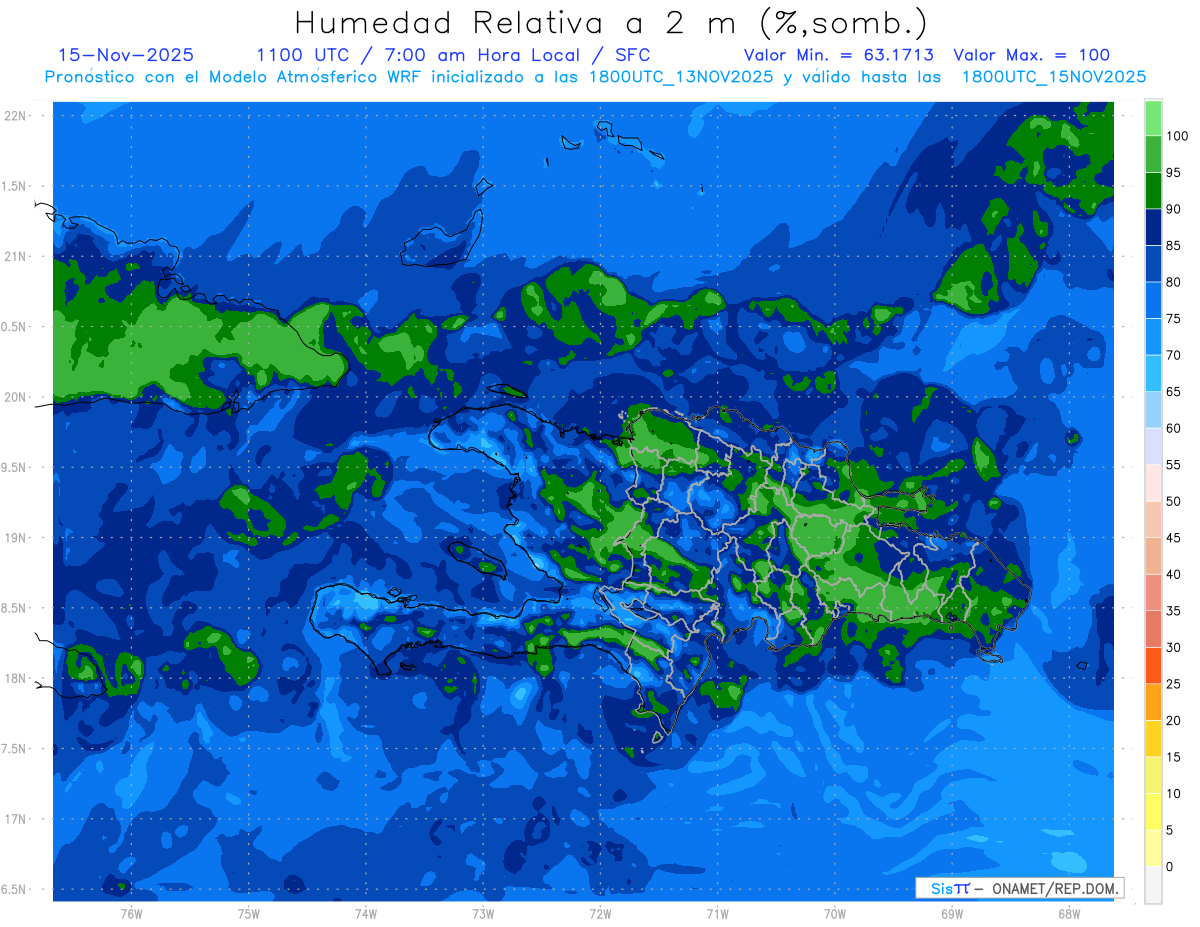Click the '71W' longitude label
This screenshot has height=927, width=1200.
pyautogui.click(x=717, y=913)
